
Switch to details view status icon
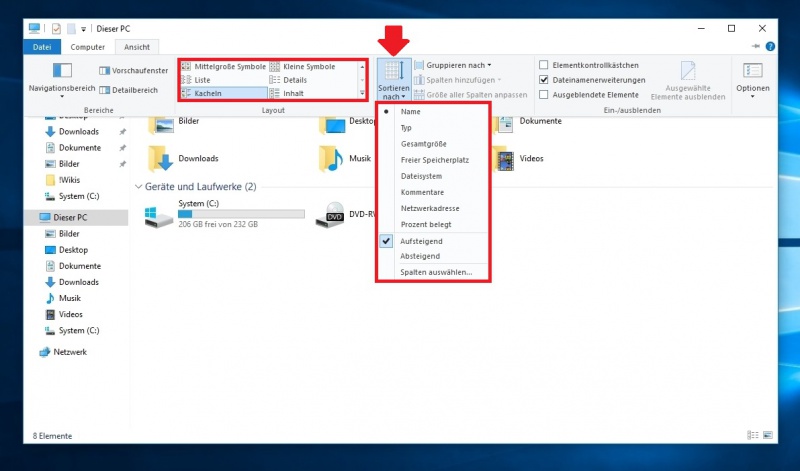[753, 435]
